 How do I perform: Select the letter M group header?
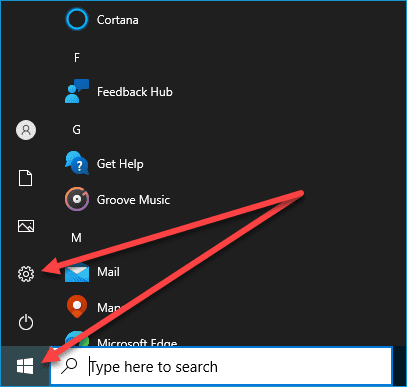pos(76,238)
